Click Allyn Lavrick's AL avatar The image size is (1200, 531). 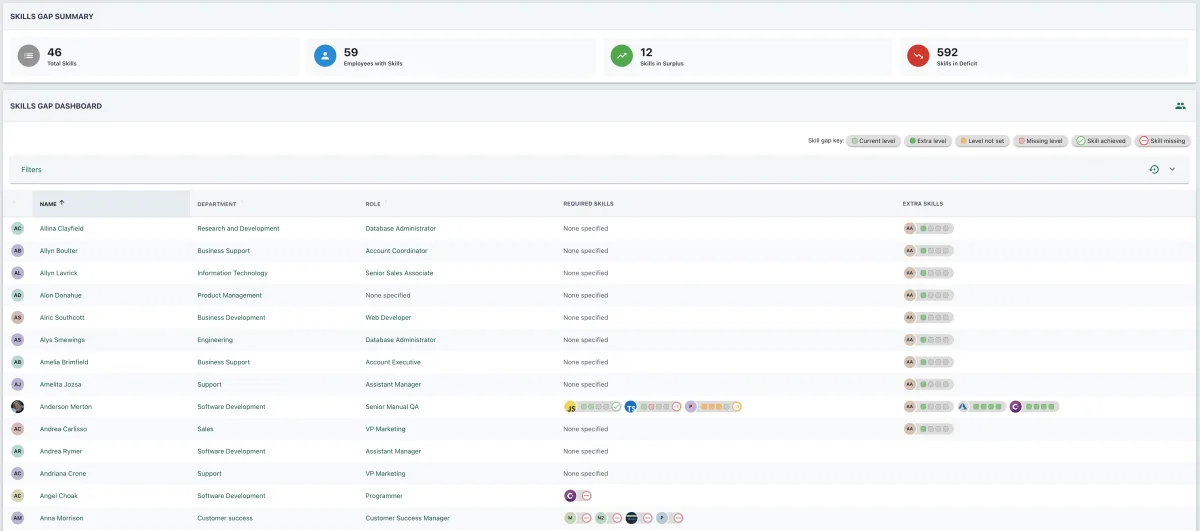tap(17, 273)
